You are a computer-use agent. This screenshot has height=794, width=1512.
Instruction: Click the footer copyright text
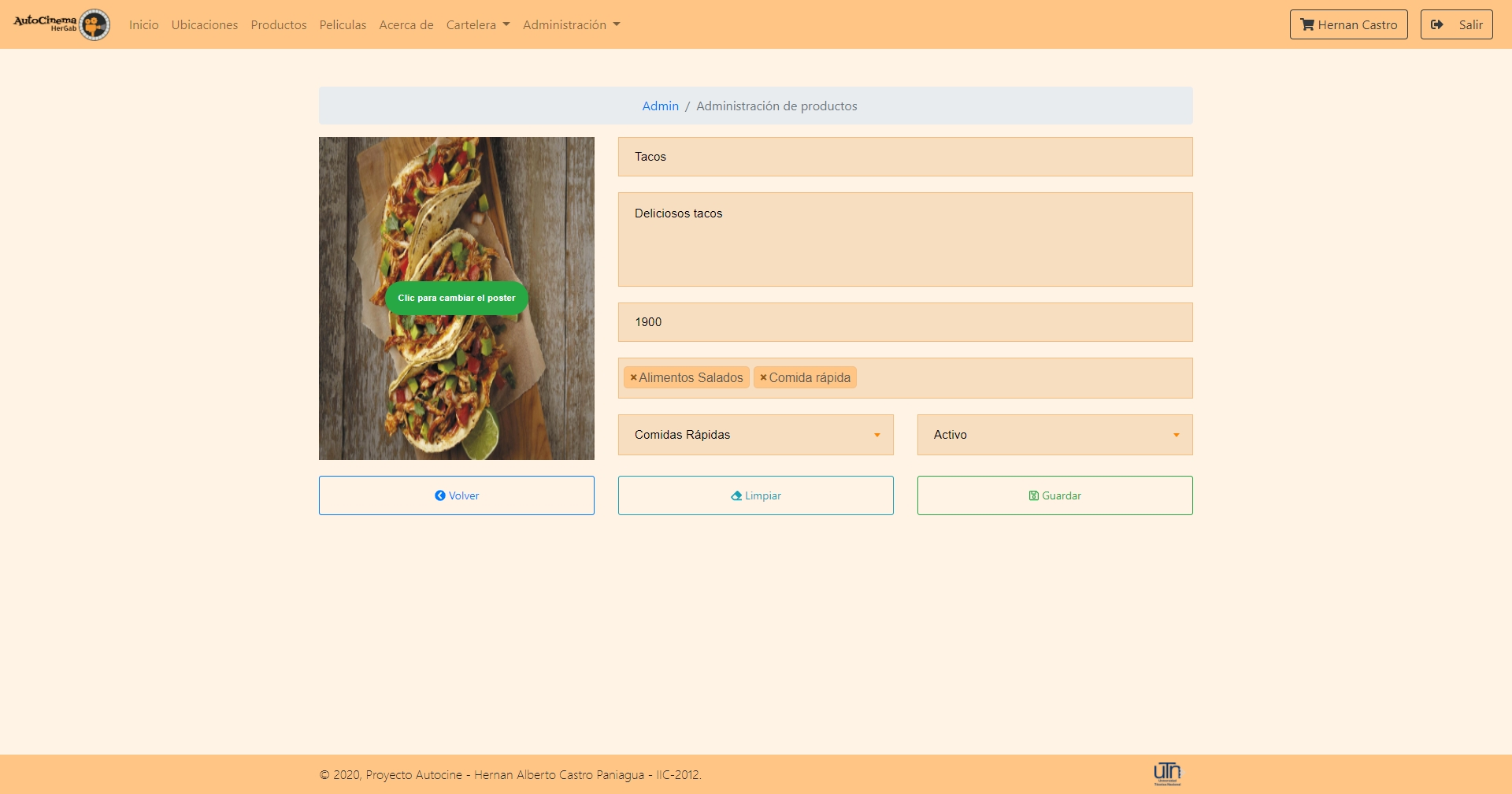tap(510, 774)
